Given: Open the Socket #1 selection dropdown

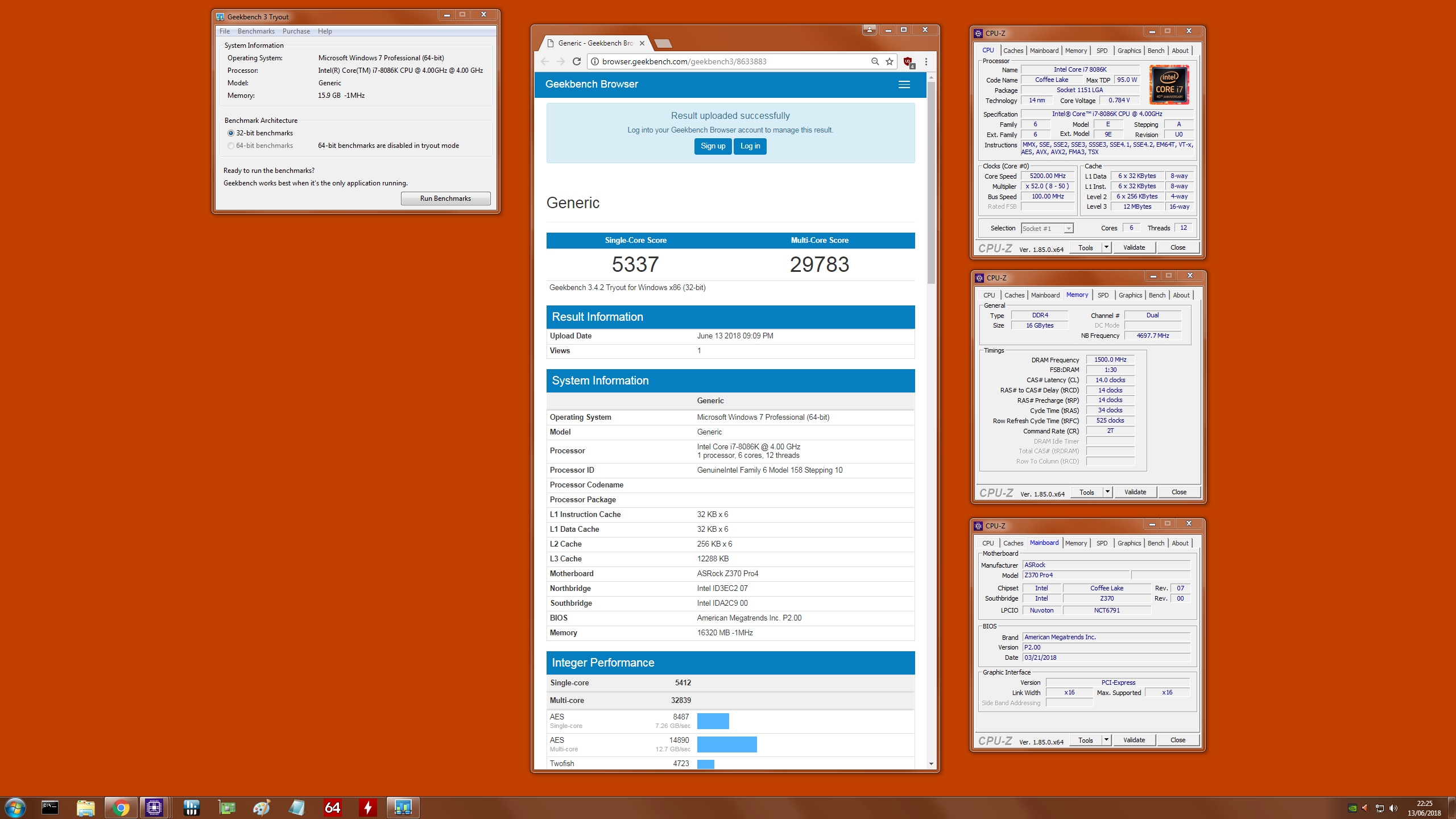Looking at the screenshot, I should click(1046, 229).
